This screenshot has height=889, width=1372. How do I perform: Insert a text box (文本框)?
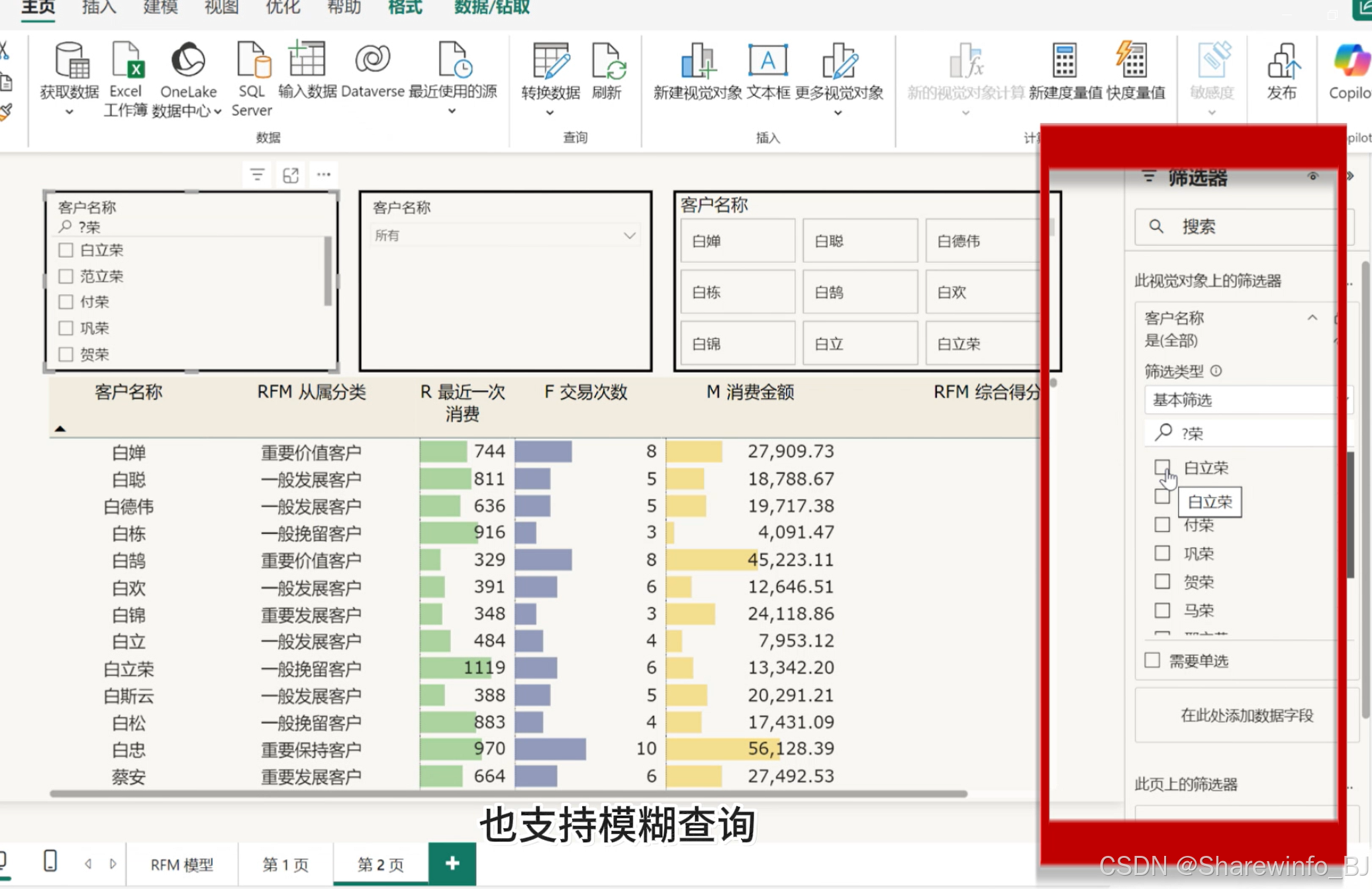pyautogui.click(x=768, y=61)
